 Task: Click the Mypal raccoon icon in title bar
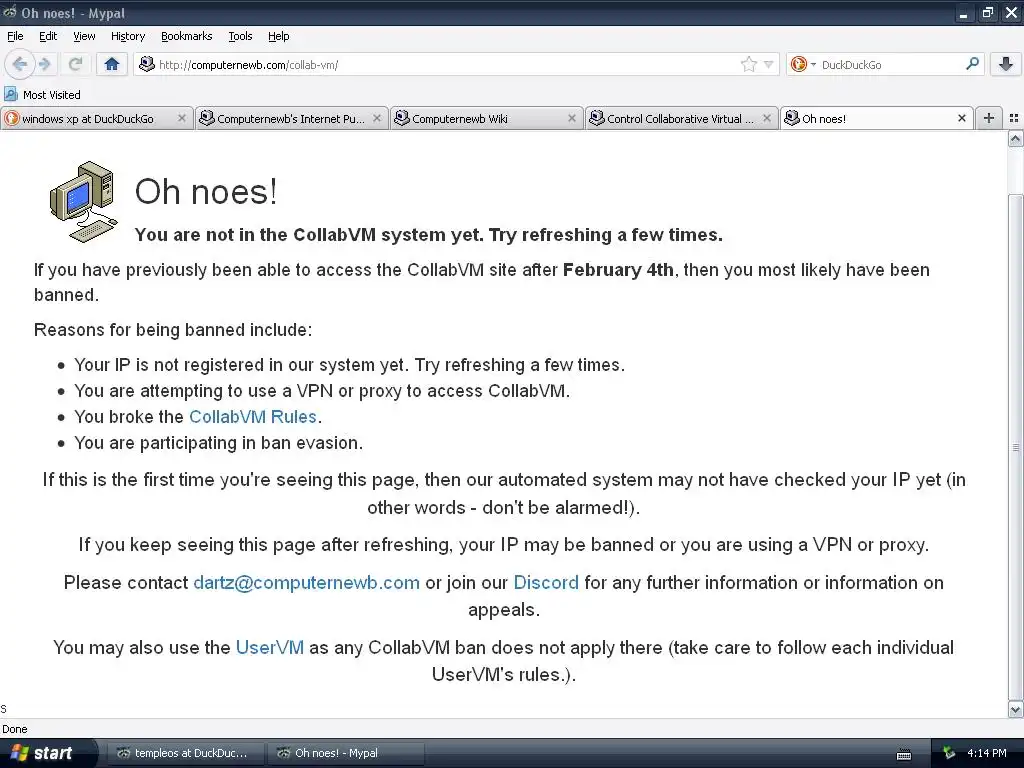pos(9,12)
